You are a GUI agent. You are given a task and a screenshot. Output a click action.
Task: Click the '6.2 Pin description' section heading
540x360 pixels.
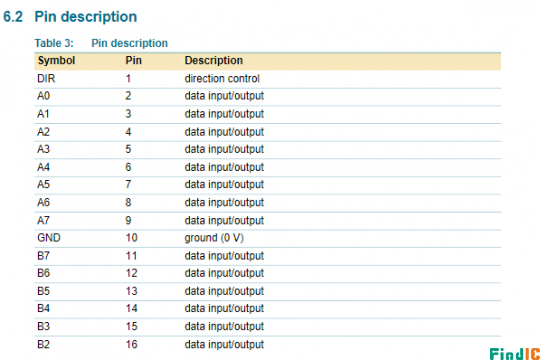click(70, 17)
